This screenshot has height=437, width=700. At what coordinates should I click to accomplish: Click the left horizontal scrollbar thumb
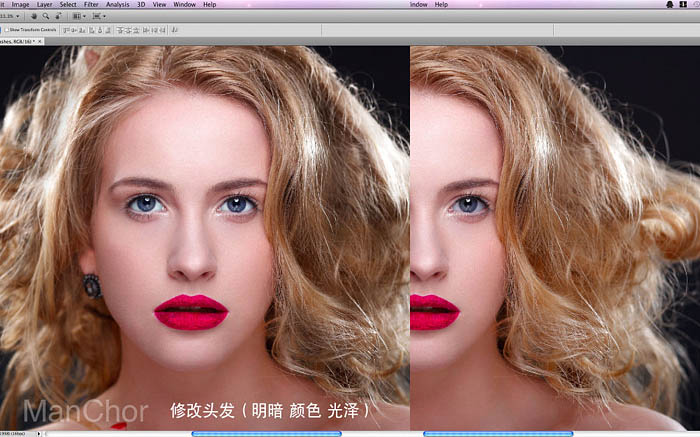[267, 434]
